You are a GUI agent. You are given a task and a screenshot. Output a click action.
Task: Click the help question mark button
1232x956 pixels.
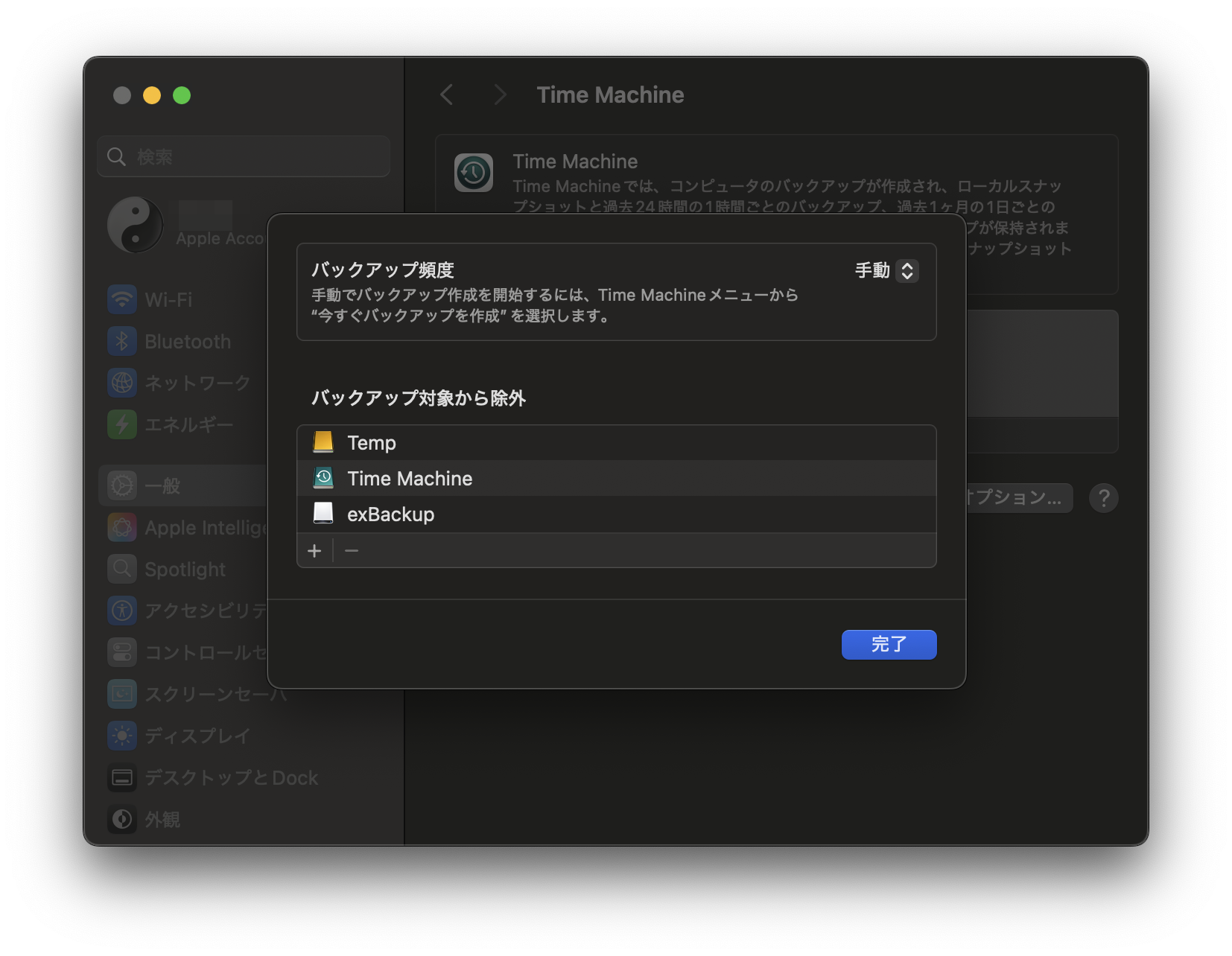tap(1103, 498)
